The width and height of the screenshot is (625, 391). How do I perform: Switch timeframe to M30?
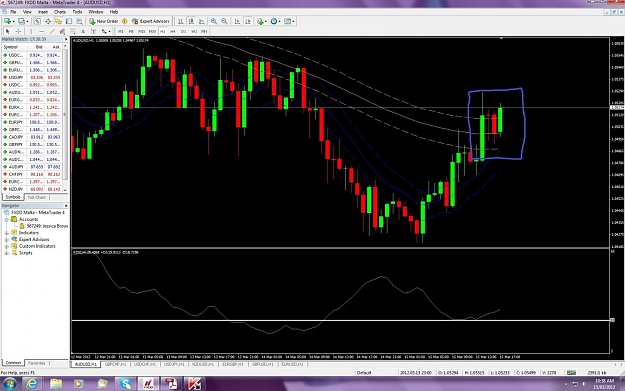click(x=152, y=31)
